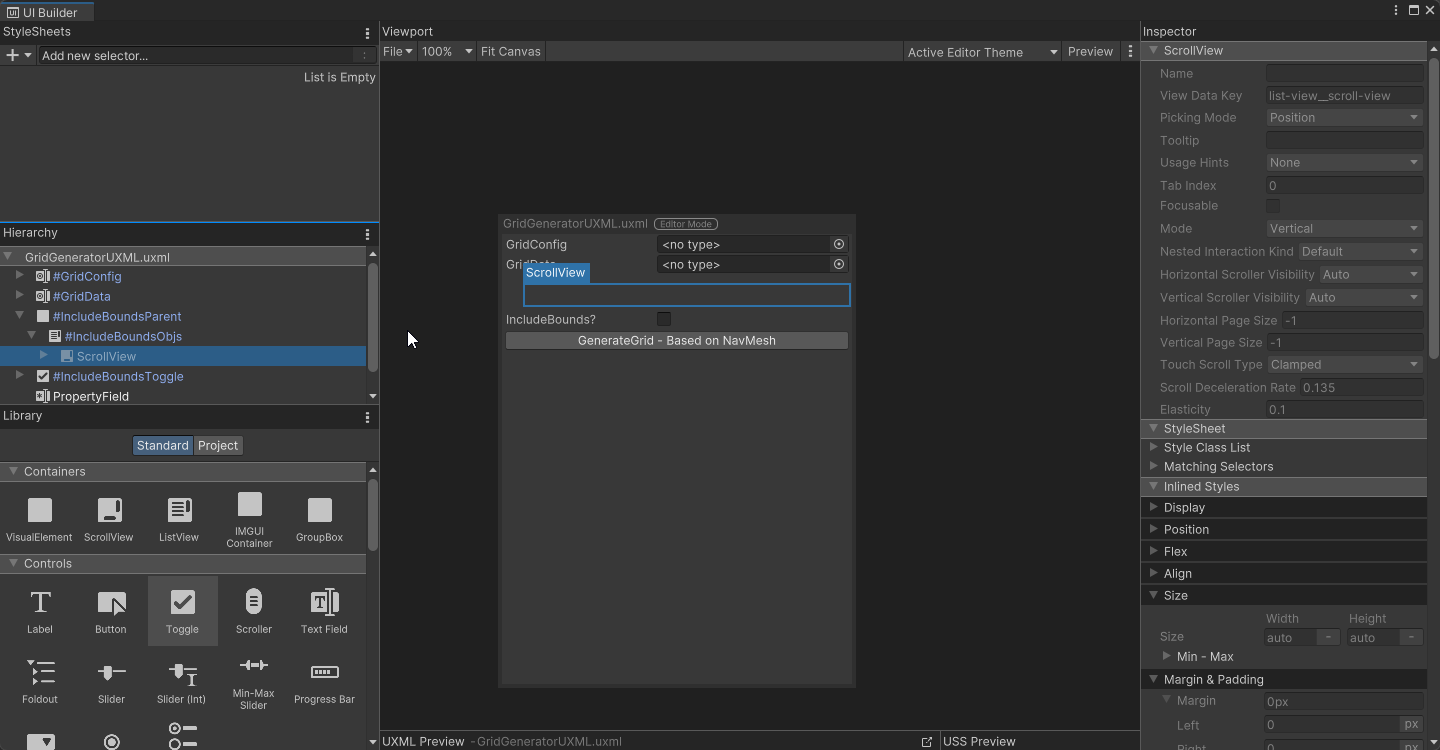The image size is (1440, 750).
Task: Open the Active Editor Theme dropdown
Action: point(981,51)
